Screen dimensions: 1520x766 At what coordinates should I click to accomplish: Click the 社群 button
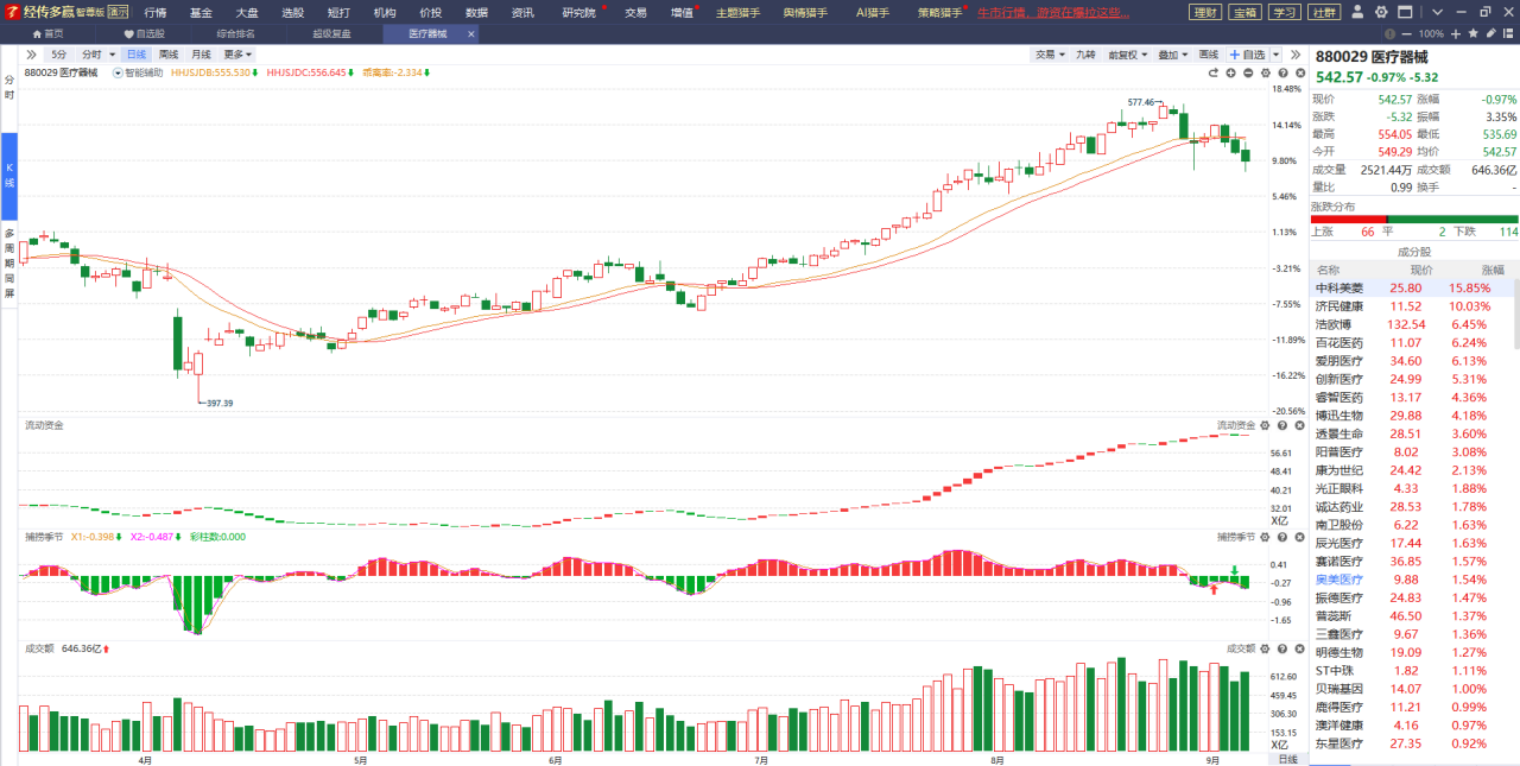click(1324, 12)
